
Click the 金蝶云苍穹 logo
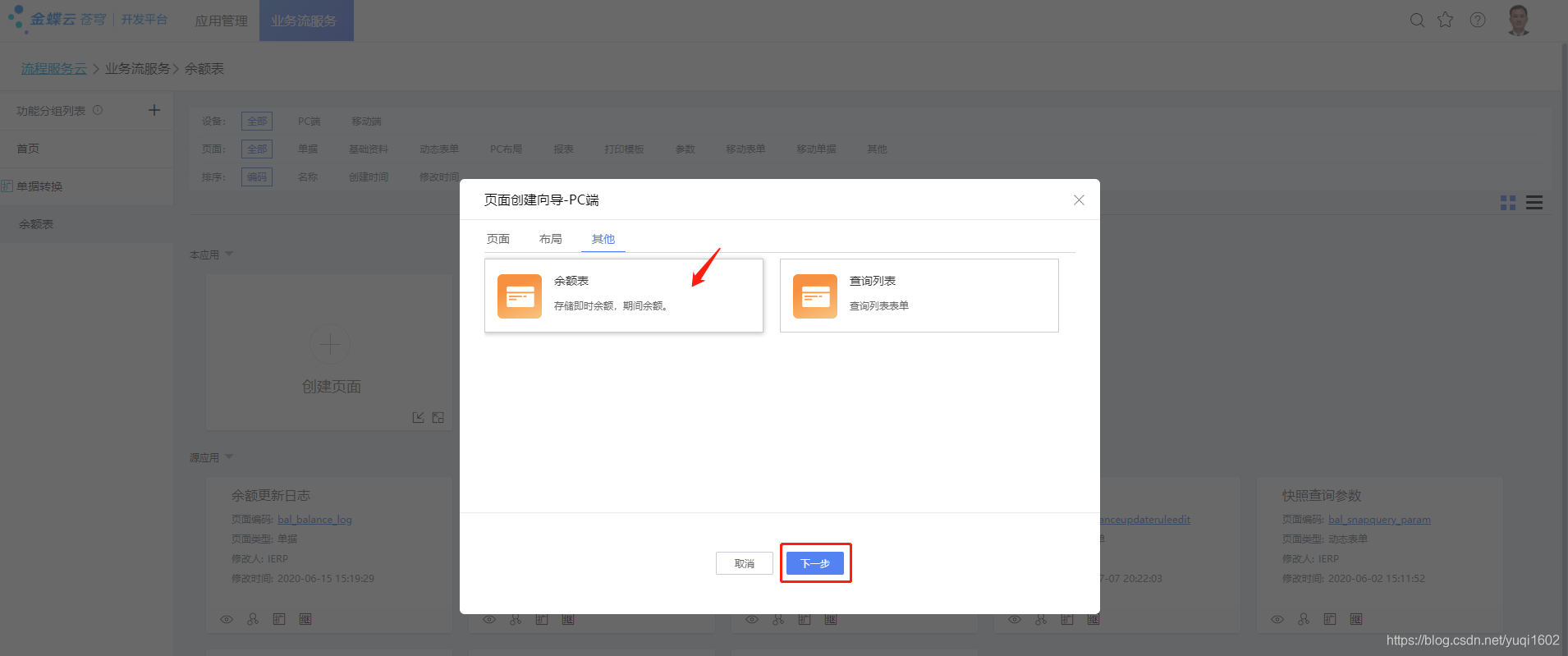click(x=57, y=19)
